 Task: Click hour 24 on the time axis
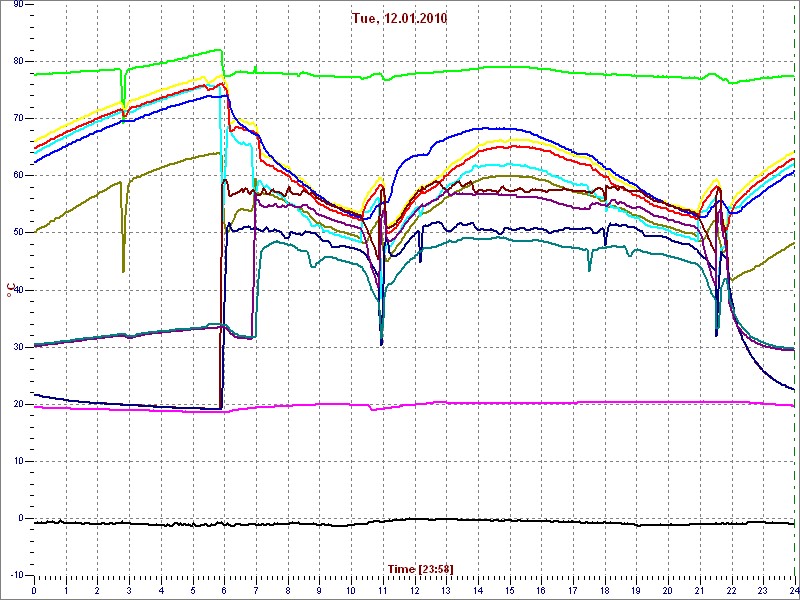coord(794,590)
